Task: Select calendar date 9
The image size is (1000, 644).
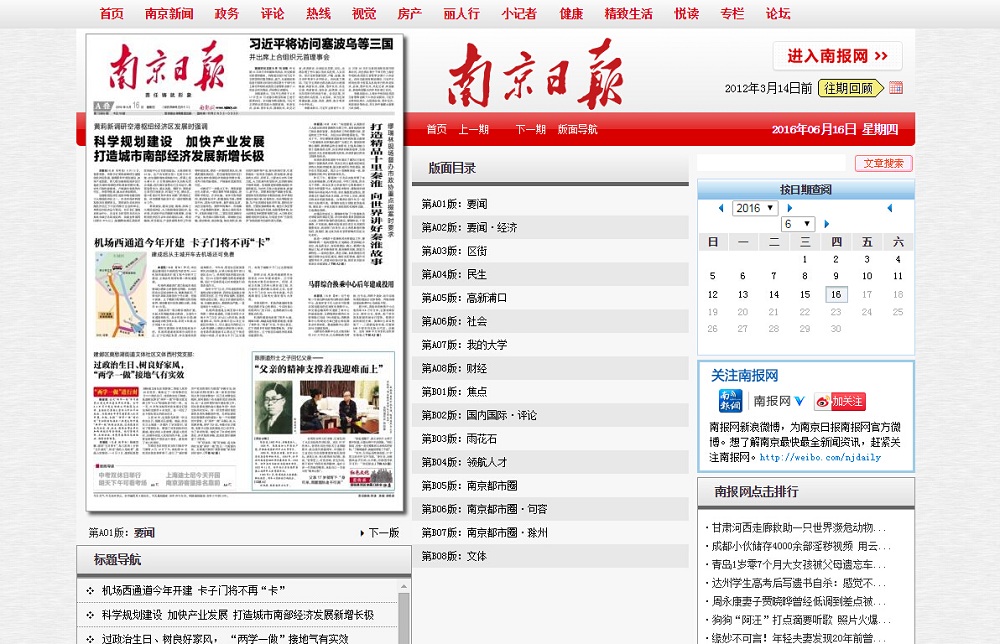Action: (836, 276)
